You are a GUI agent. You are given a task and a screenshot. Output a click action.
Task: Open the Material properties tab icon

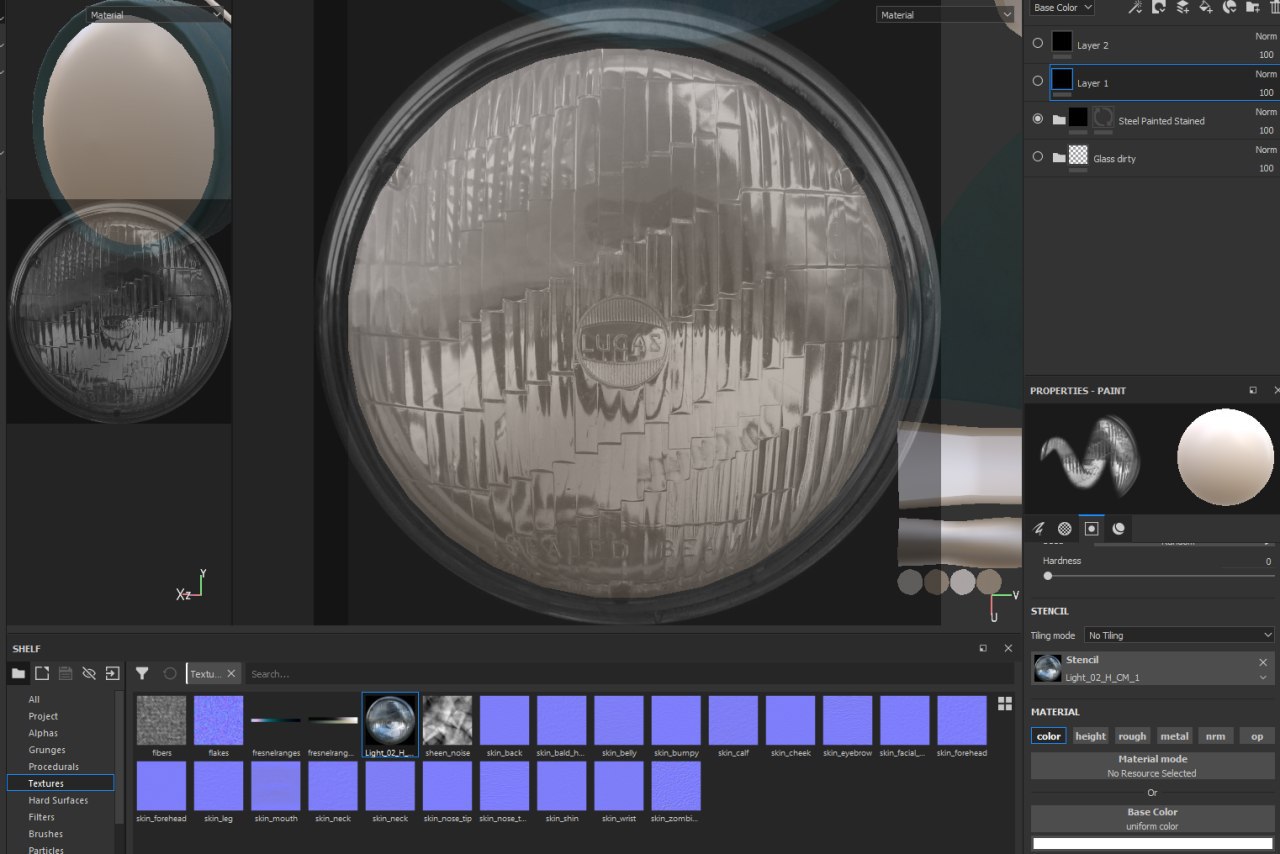point(1118,528)
